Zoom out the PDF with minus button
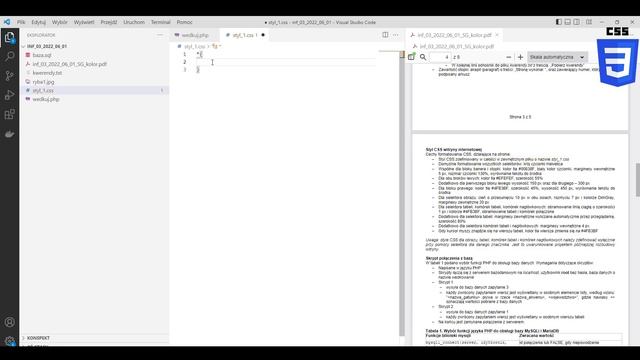The image size is (640, 360). 509,57
